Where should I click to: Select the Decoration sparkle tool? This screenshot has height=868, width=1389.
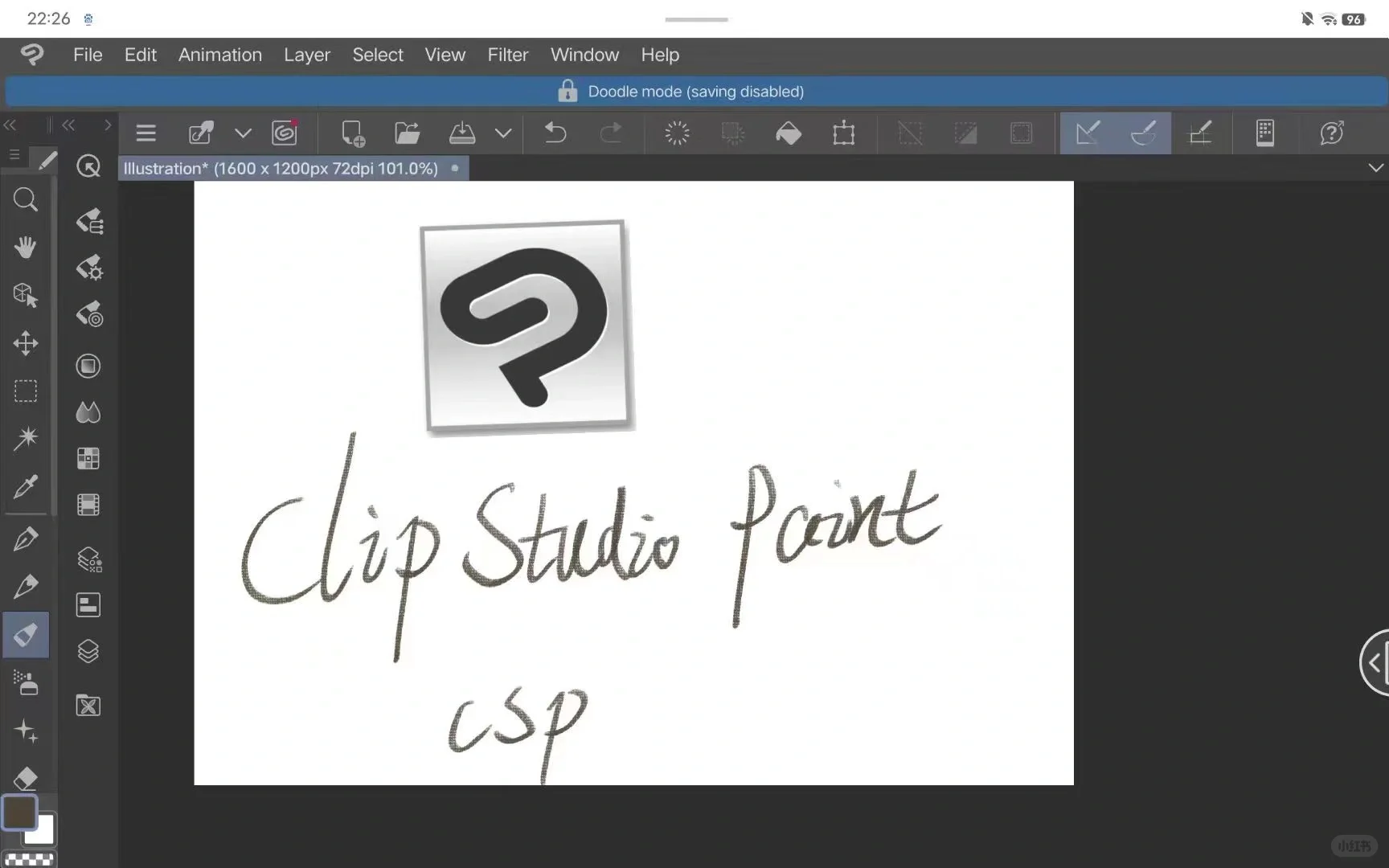pyautogui.click(x=26, y=731)
